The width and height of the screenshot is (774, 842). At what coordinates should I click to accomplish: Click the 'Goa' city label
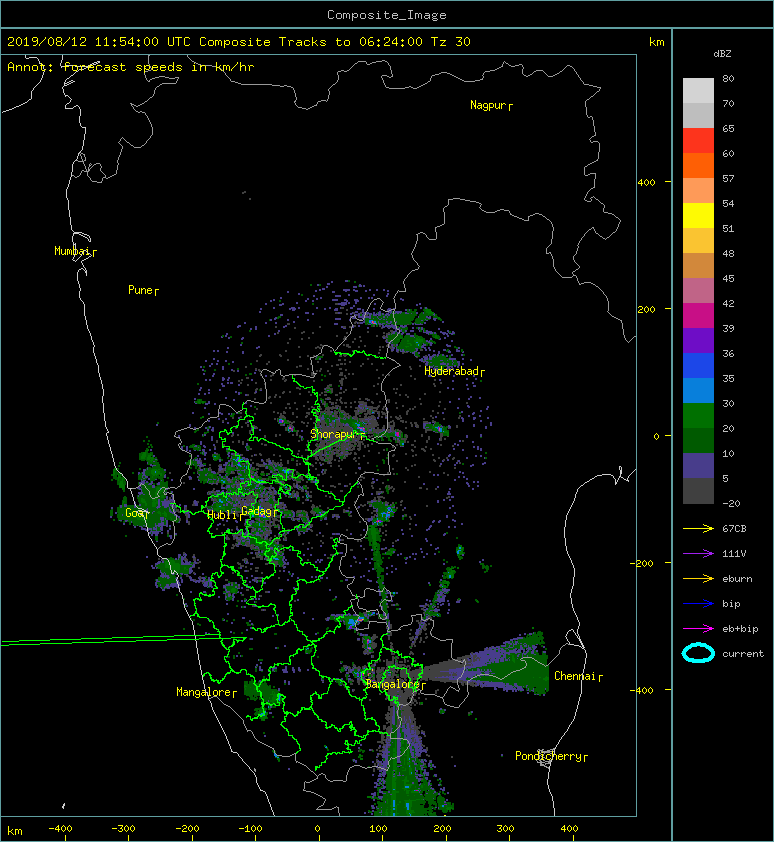coord(134,513)
